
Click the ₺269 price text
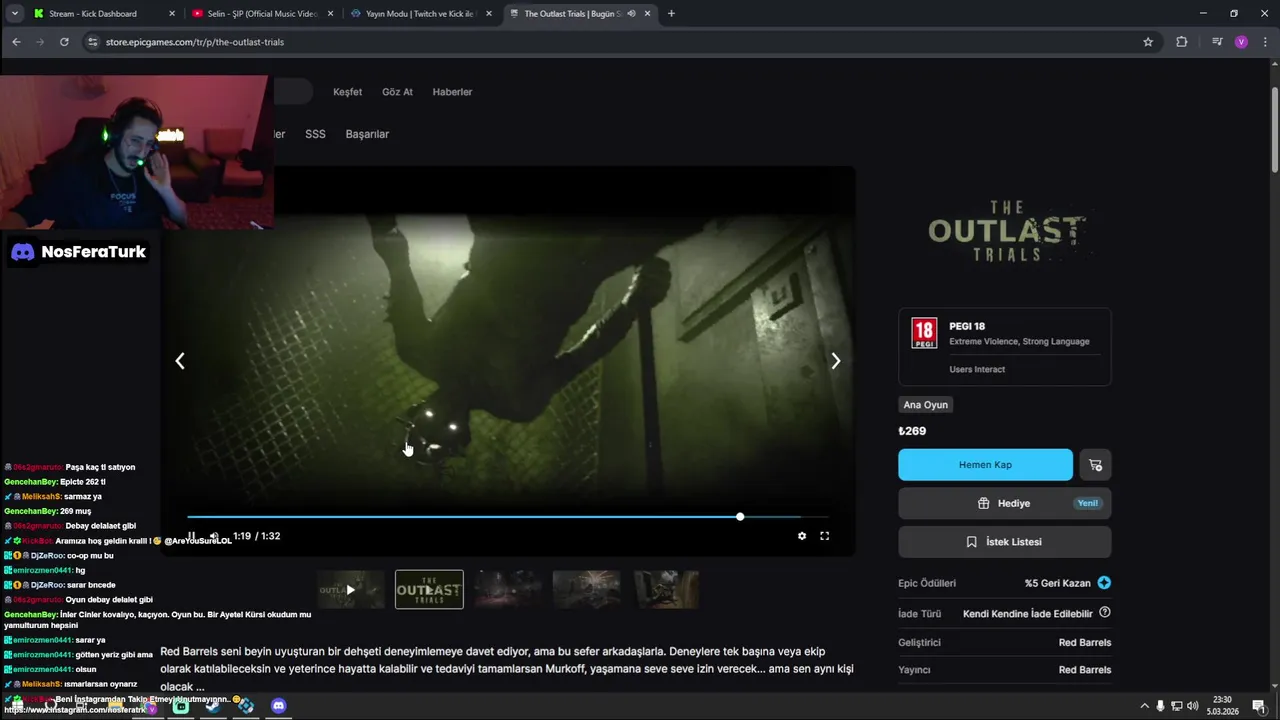click(x=912, y=431)
